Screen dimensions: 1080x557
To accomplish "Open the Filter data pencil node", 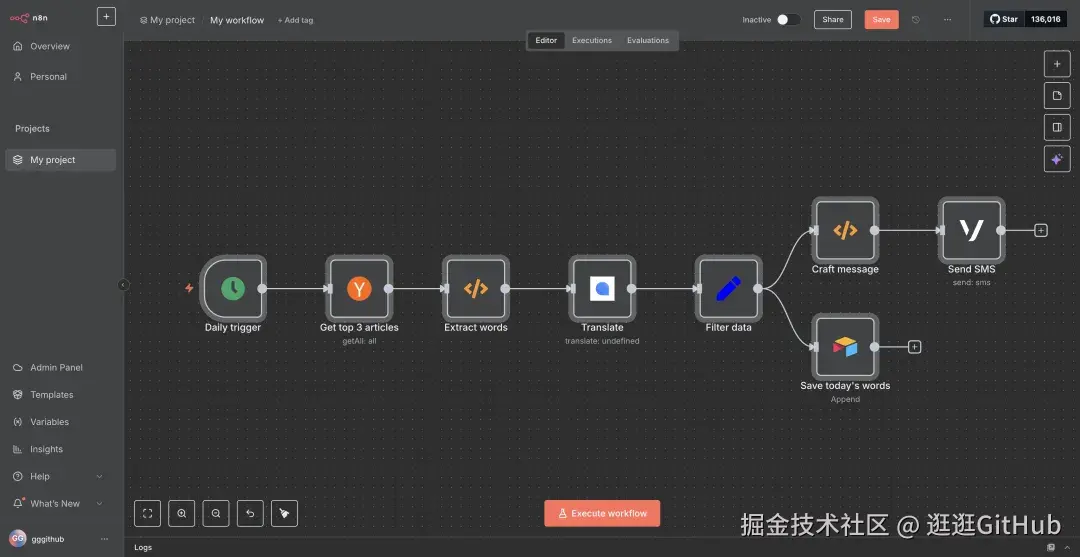I will [x=728, y=288].
